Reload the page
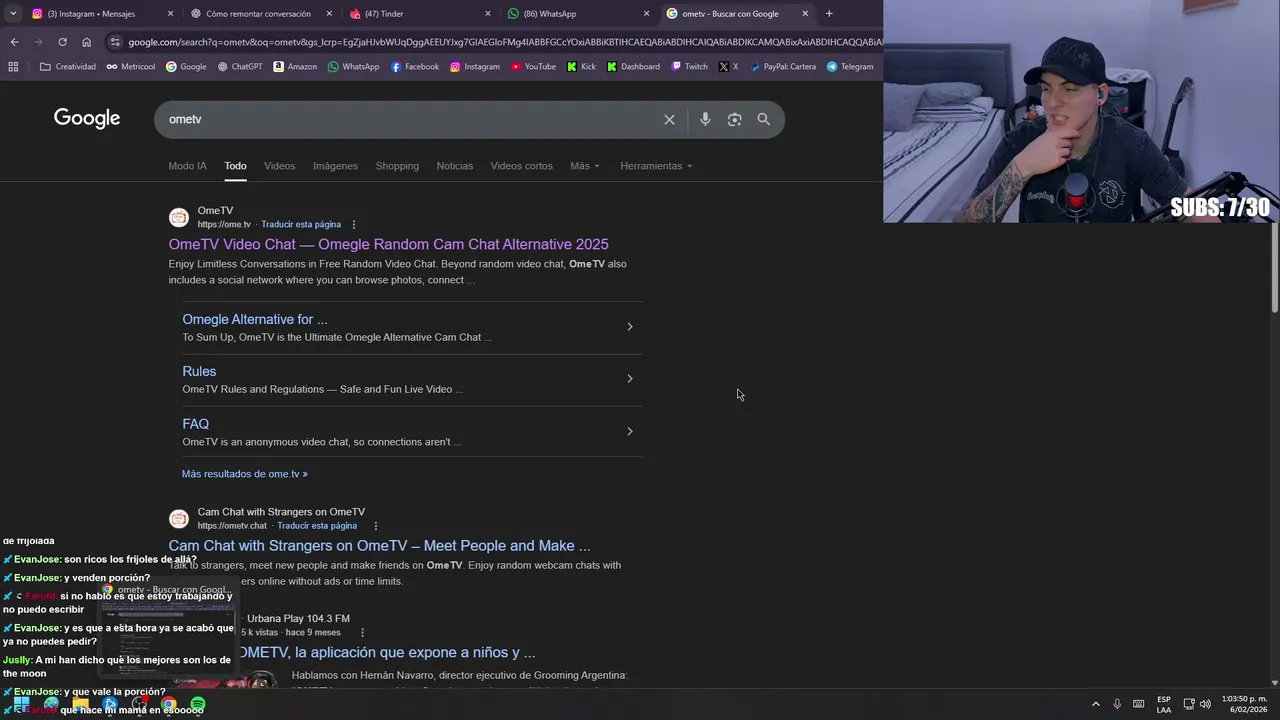Viewport: 1280px width, 720px height. 62,42
